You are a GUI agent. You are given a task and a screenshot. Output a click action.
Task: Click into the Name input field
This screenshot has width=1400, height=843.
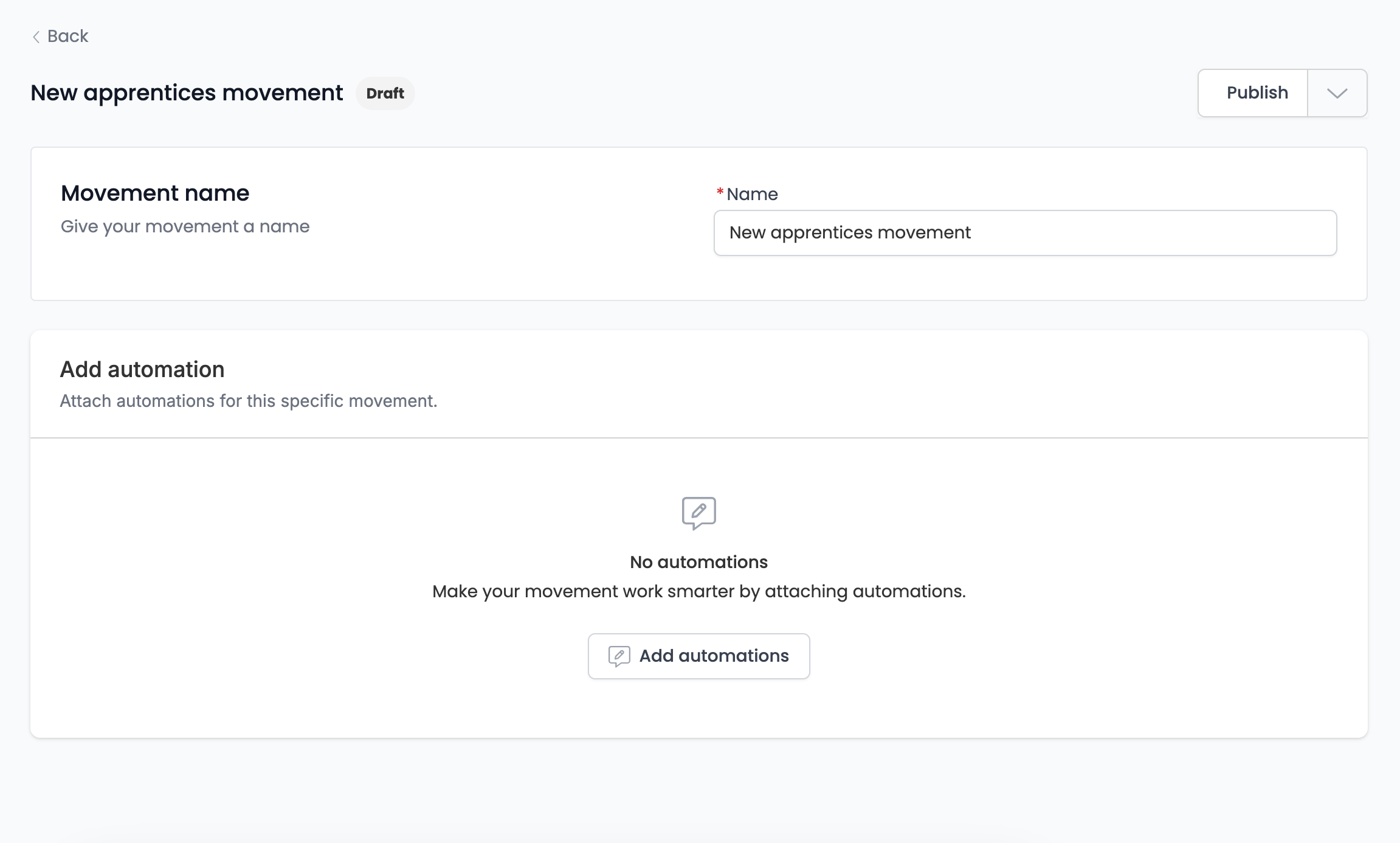coord(1025,233)
